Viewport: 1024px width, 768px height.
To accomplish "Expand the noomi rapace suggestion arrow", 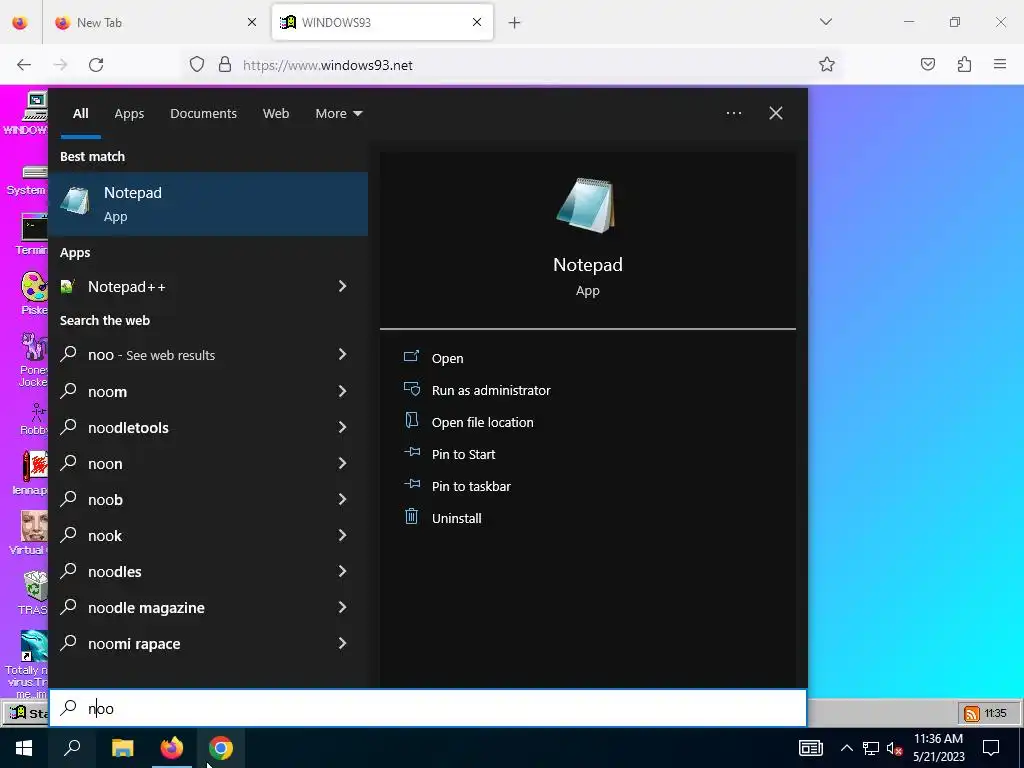I will (342, 643).
